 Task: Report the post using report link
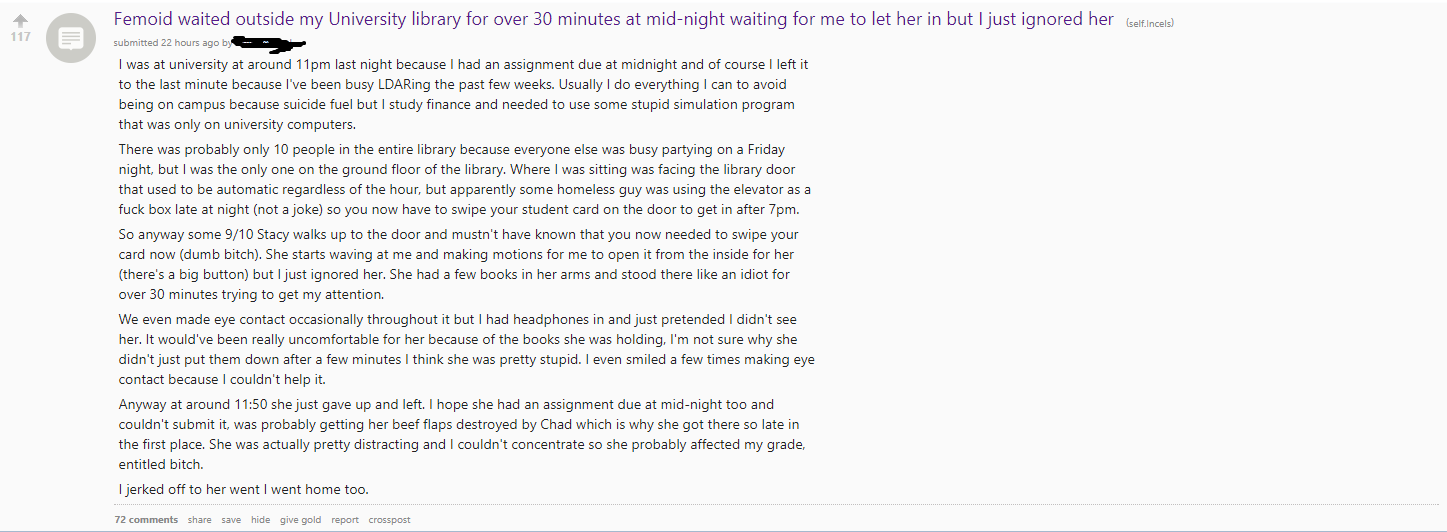345,520
